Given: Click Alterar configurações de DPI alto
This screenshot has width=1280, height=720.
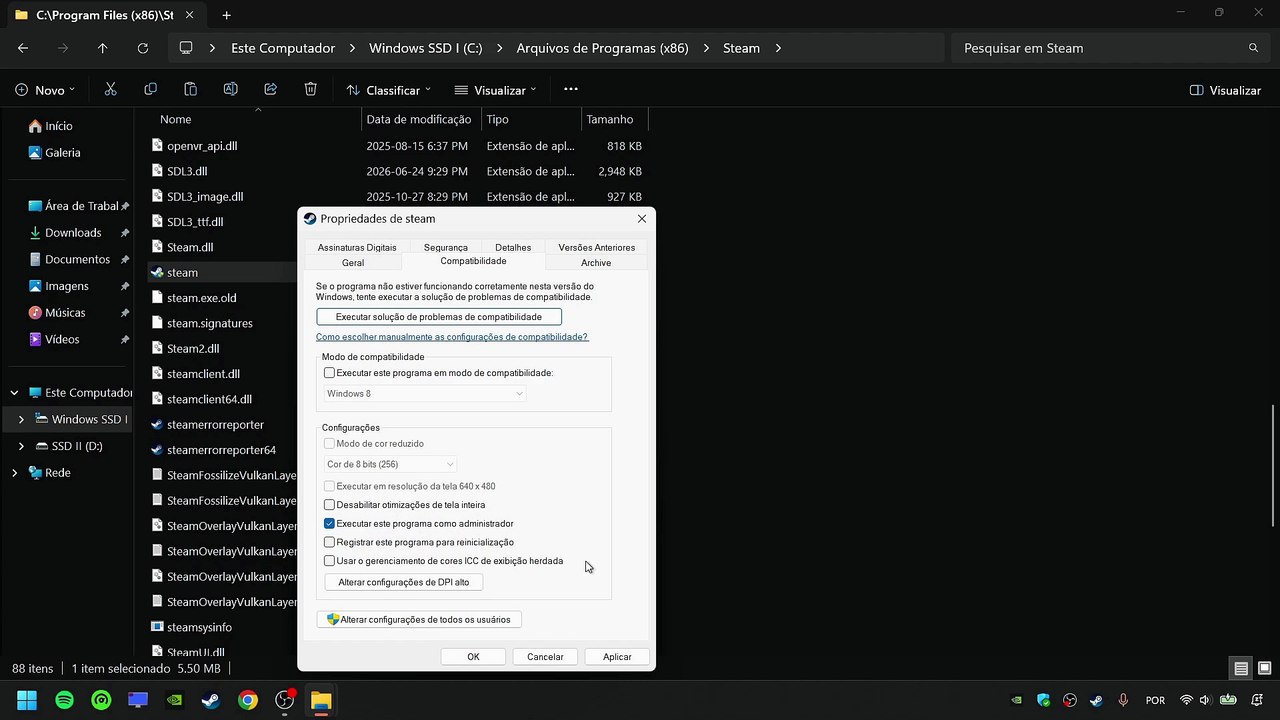Looking at the screenshot, I should [404, 582].
